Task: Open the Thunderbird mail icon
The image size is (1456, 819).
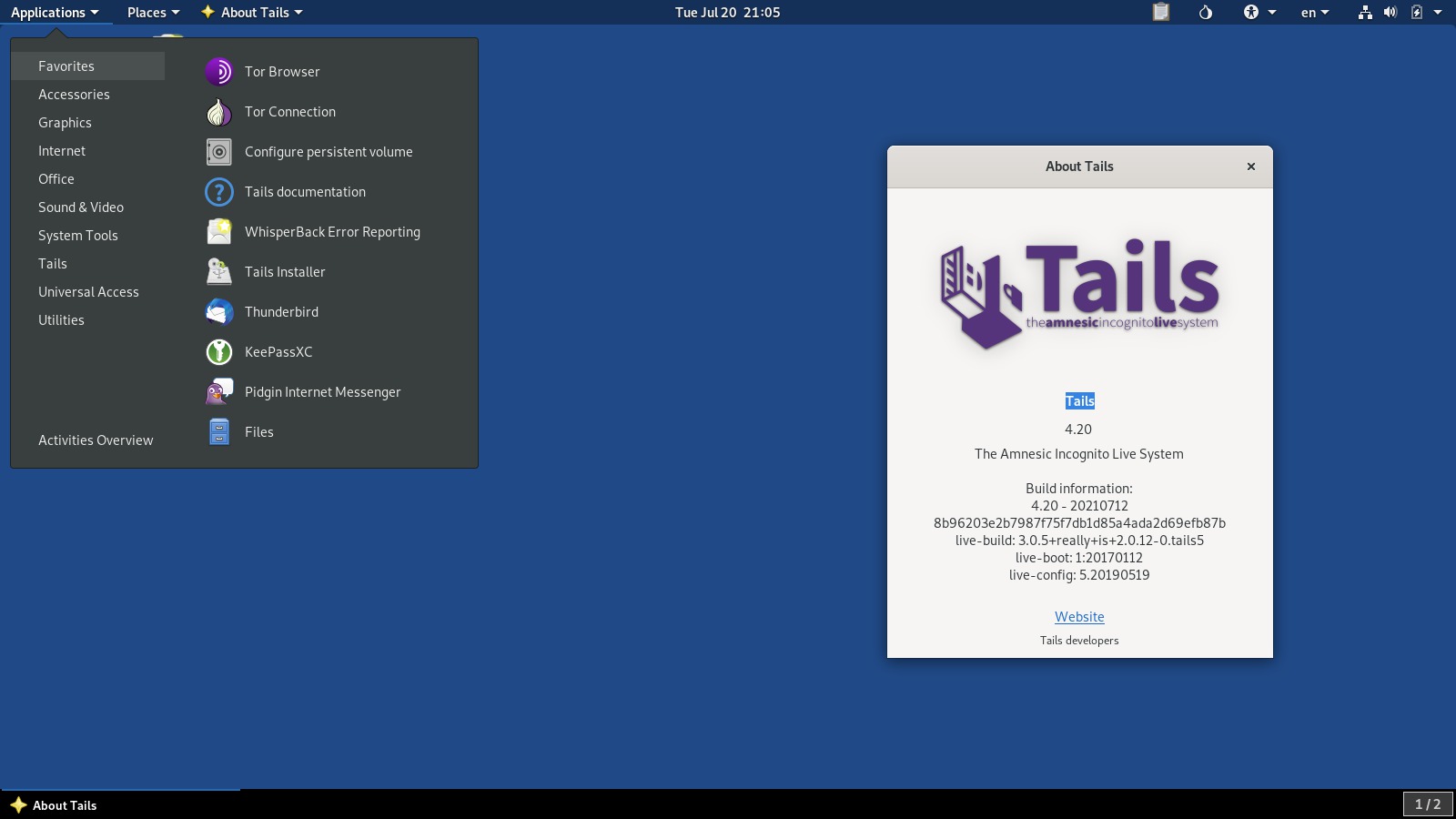Action: click(x=218, y=311)
